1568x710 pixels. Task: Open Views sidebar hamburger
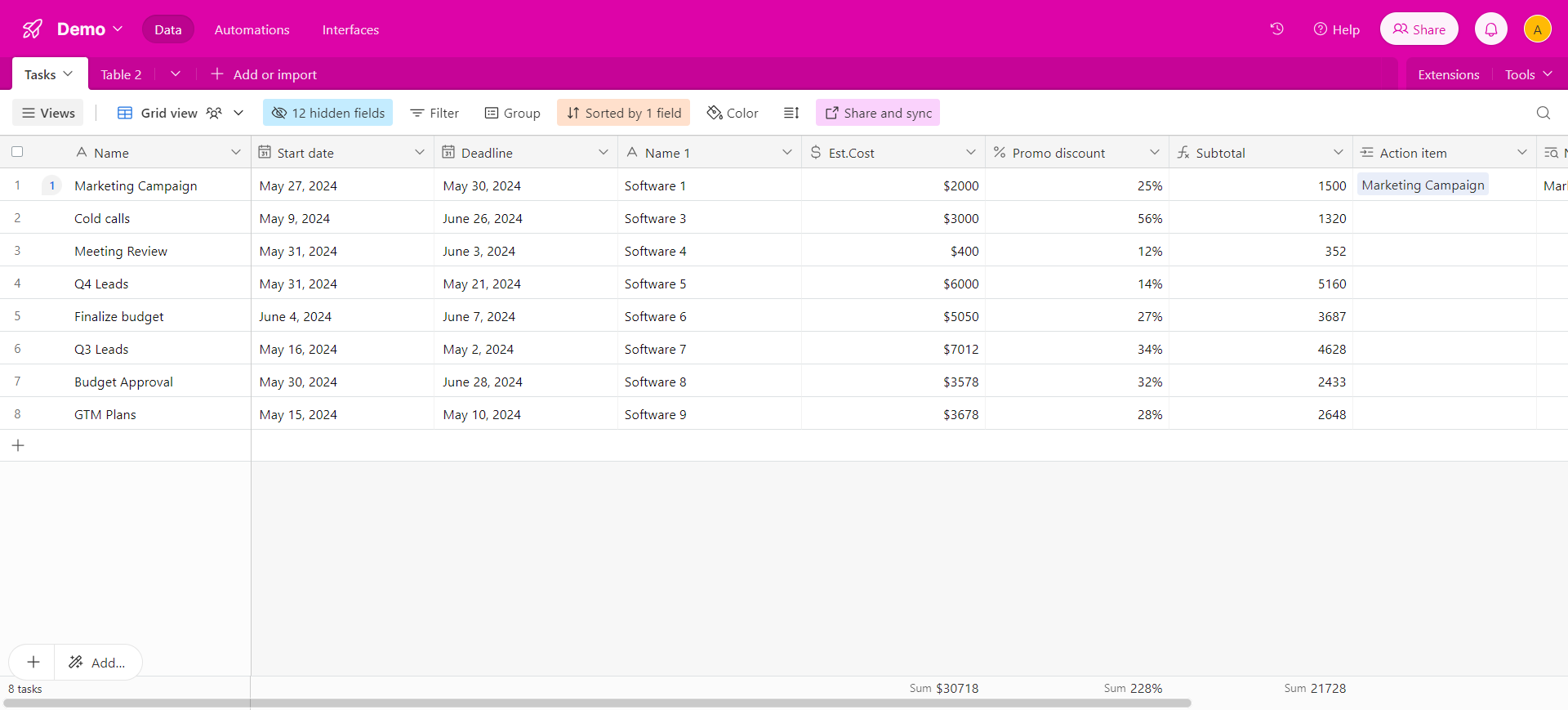(48, 113)
